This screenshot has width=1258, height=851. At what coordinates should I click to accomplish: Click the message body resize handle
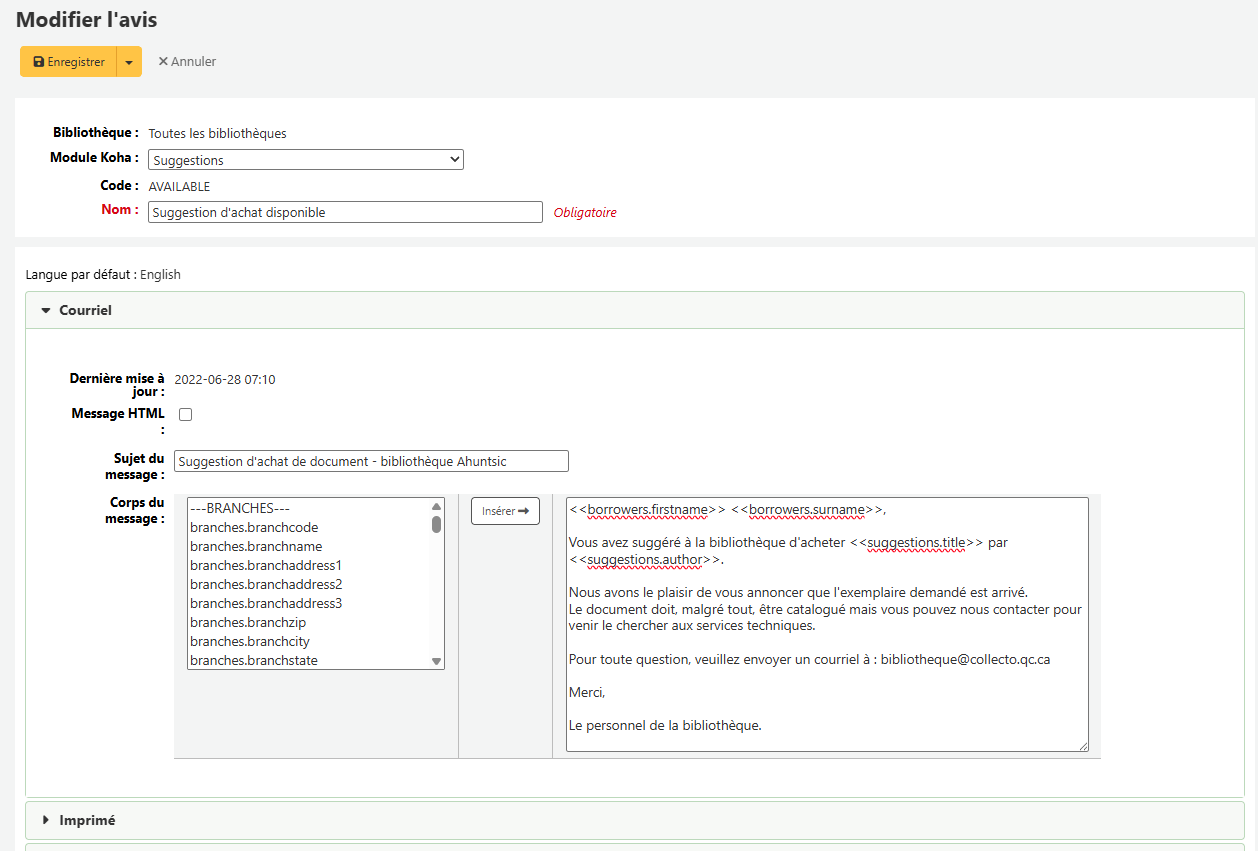pos(1083,746)
